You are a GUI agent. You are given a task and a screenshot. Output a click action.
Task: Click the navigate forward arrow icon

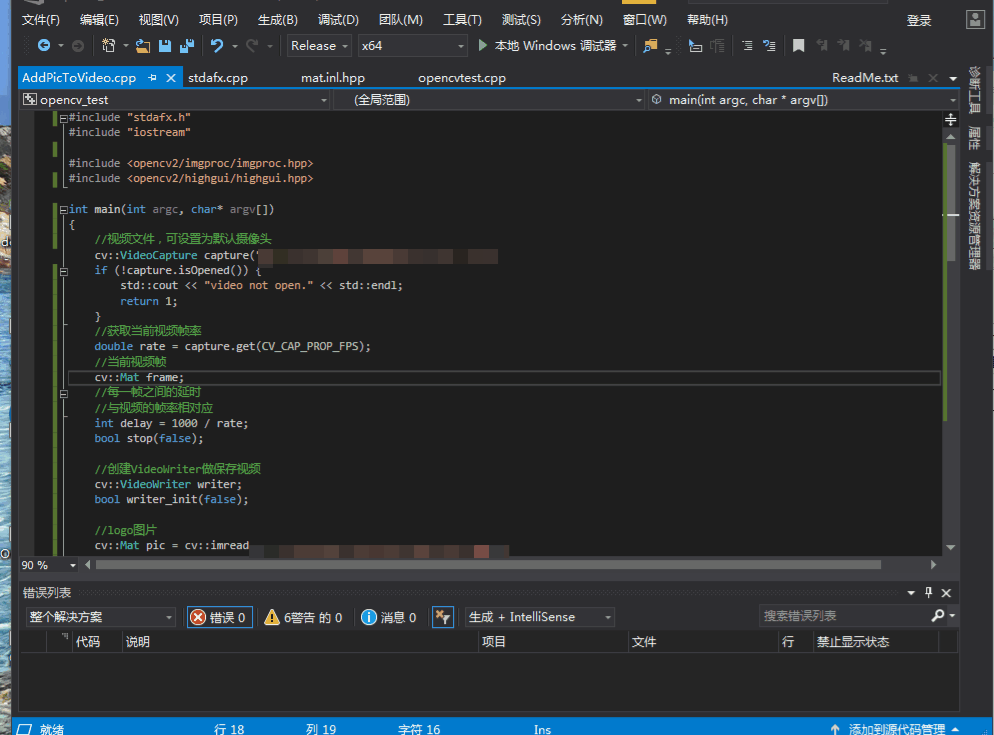tap(77, 46)
